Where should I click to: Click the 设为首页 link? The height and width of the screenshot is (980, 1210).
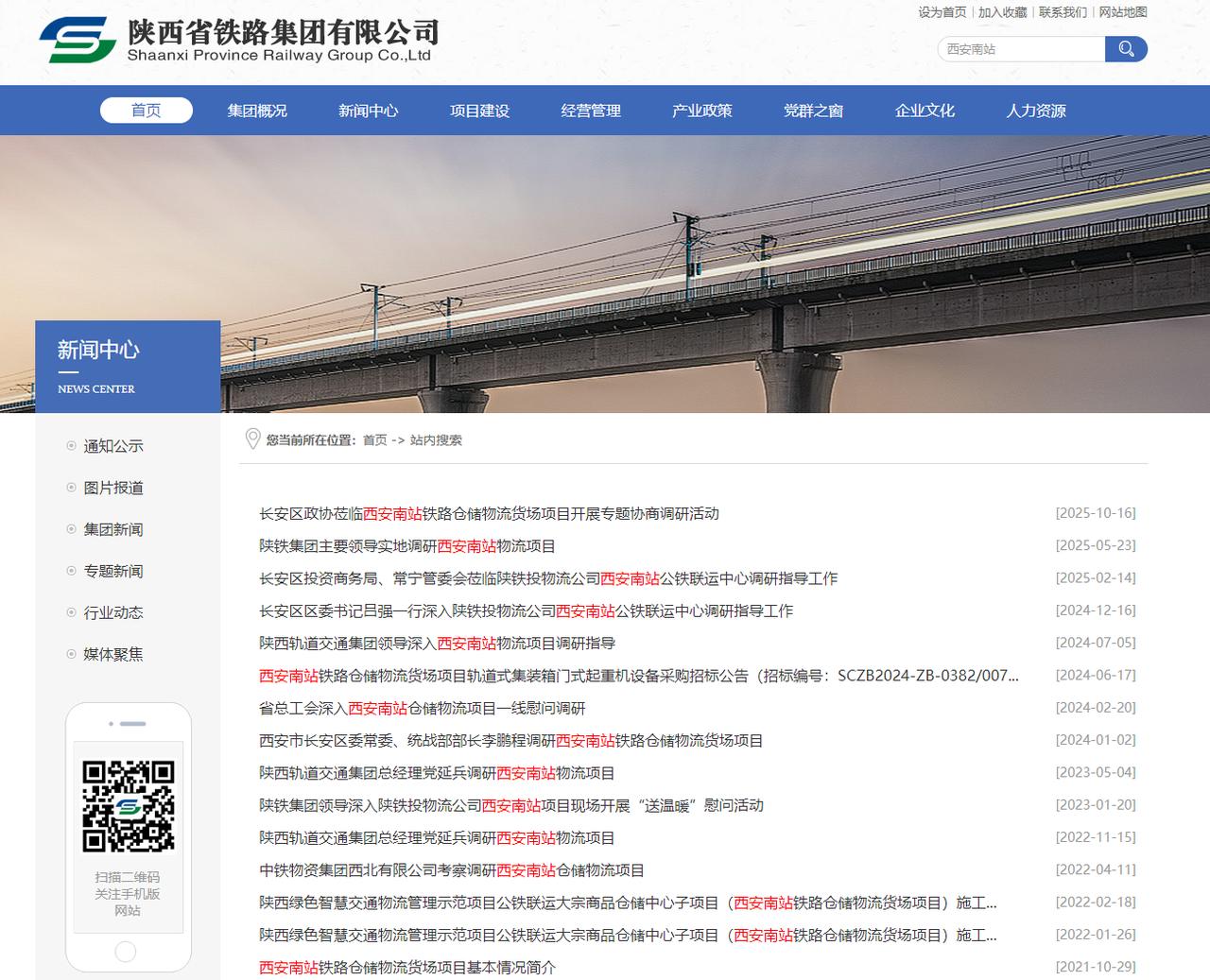(942, 12)
